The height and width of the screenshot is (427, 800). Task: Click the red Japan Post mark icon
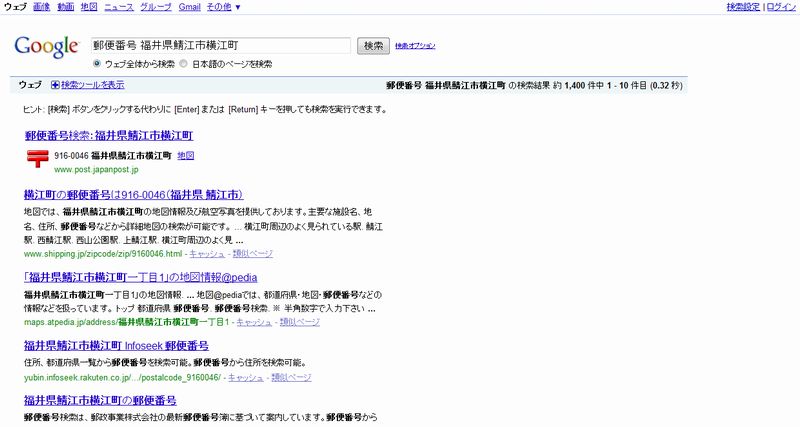[x=37, y=159]
